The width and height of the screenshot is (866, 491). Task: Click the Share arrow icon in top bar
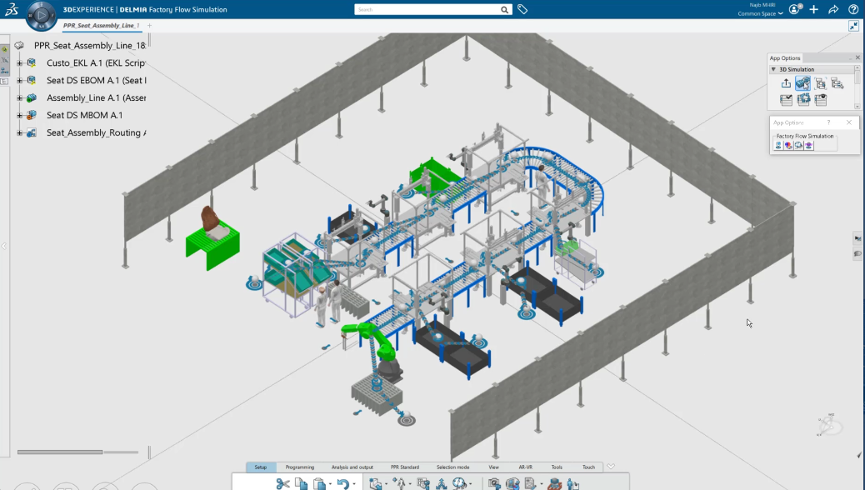tap(833, 9)
